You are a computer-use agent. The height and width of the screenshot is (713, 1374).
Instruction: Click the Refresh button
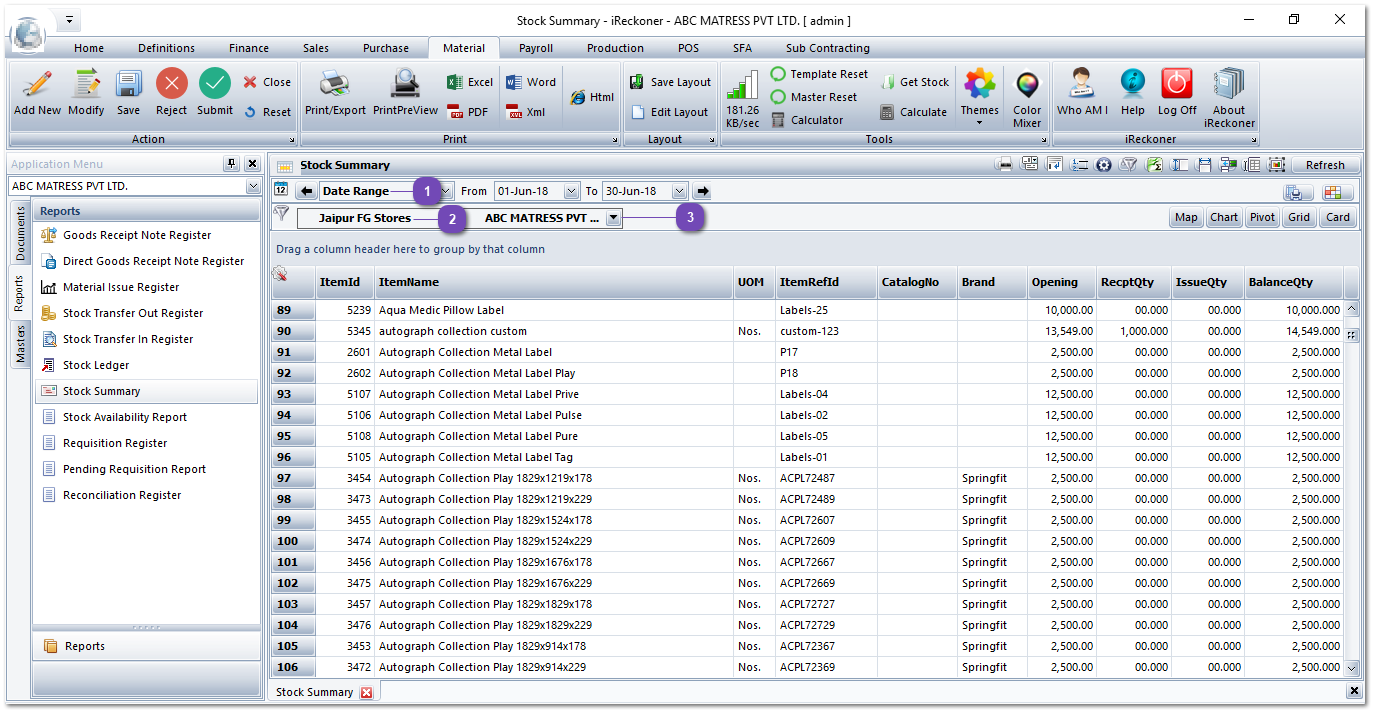(x=1325, y=165)
